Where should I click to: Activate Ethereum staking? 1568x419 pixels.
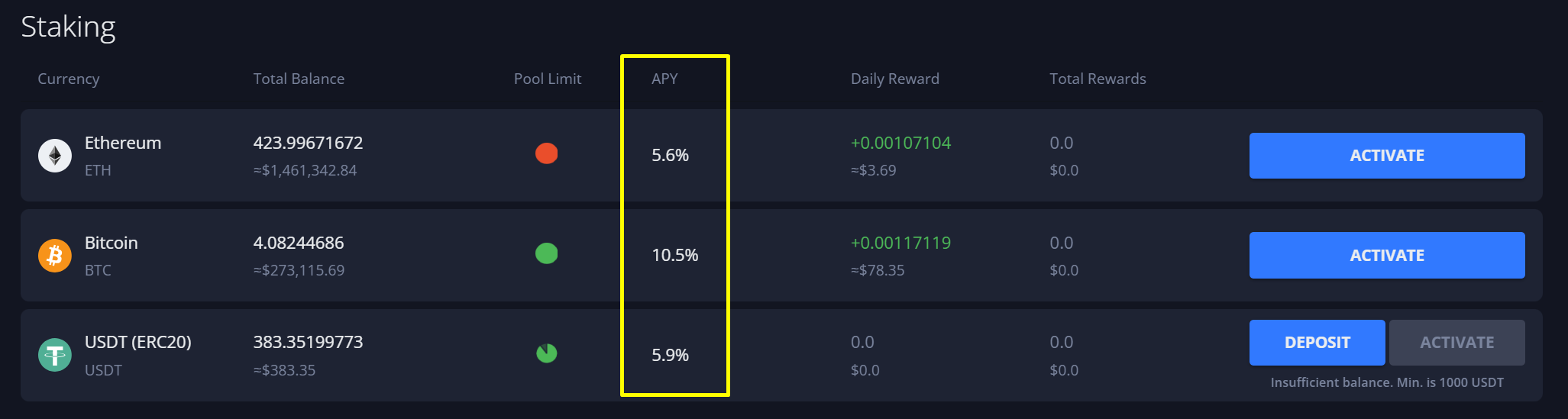1386,156
